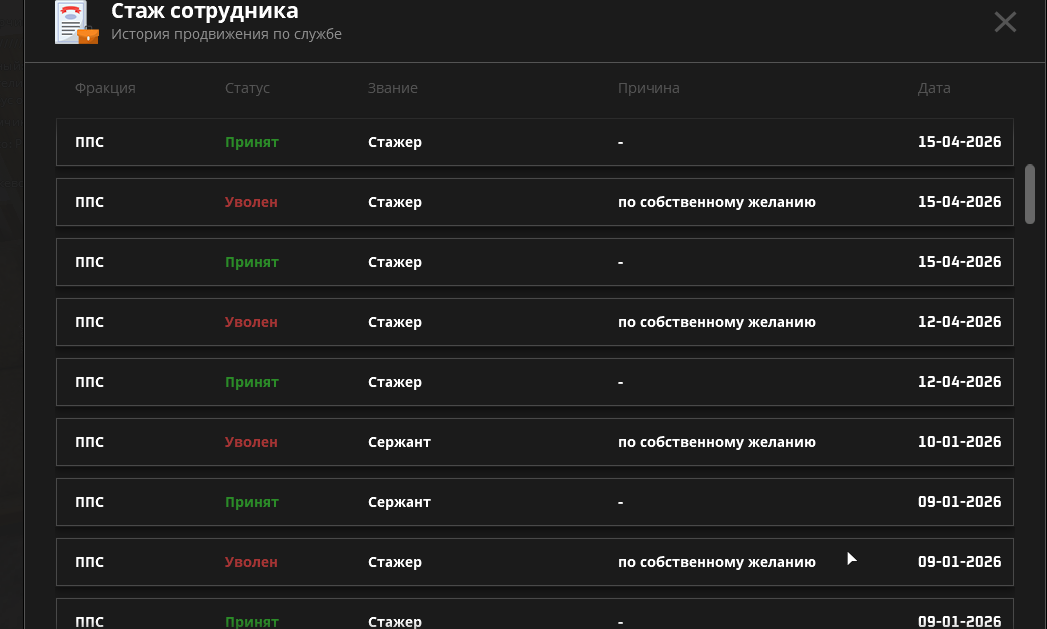
Task: Click the Причина column header
Action: [x=648, y=88]
